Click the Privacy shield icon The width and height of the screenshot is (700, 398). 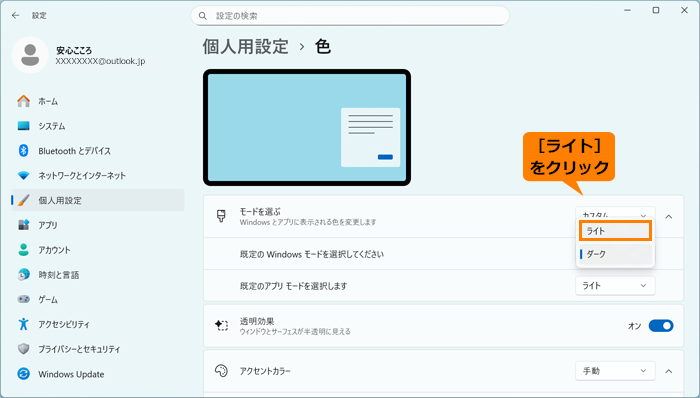pyautogui.click(x=24, y=349)
